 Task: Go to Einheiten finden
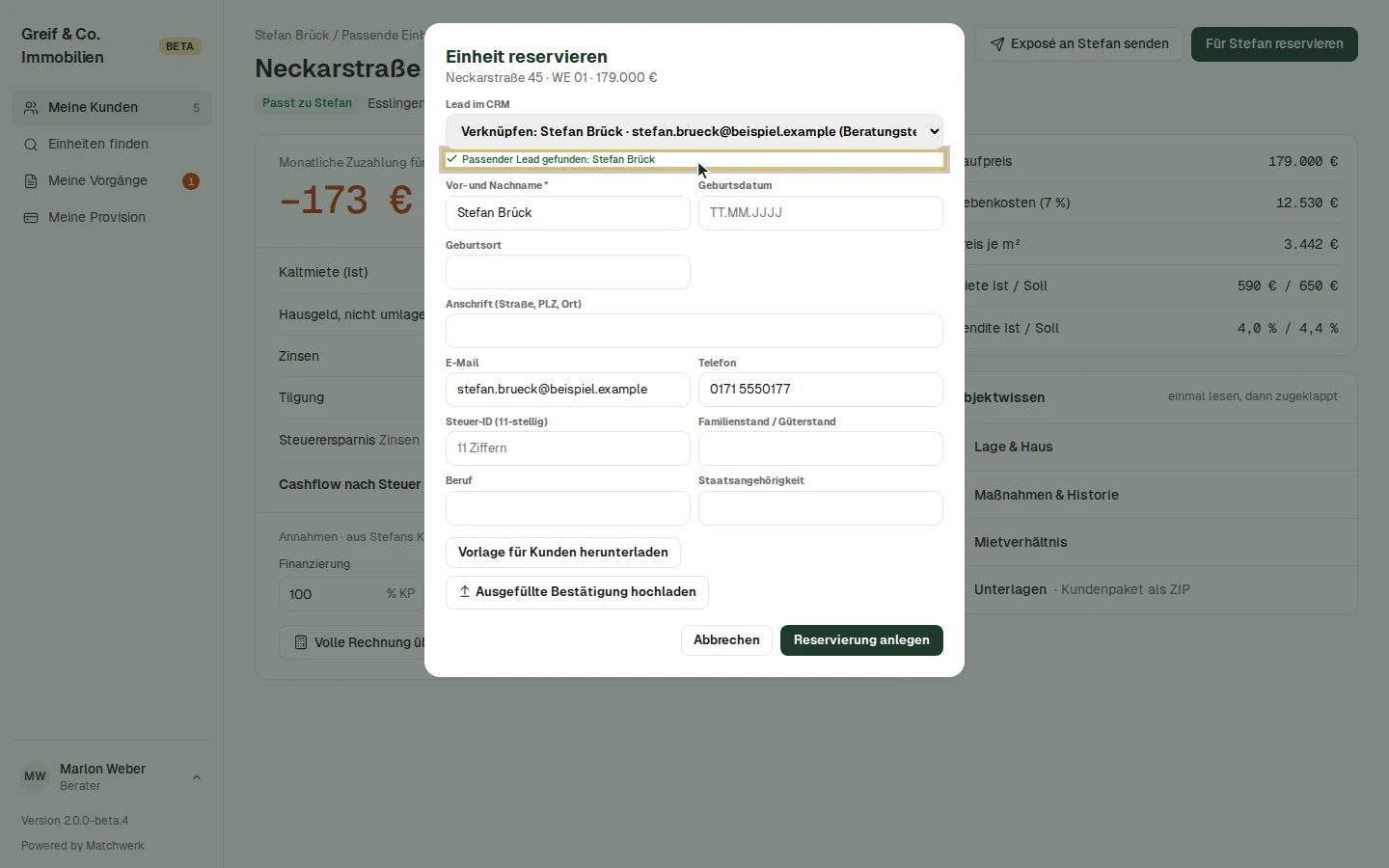coord(111,145)
